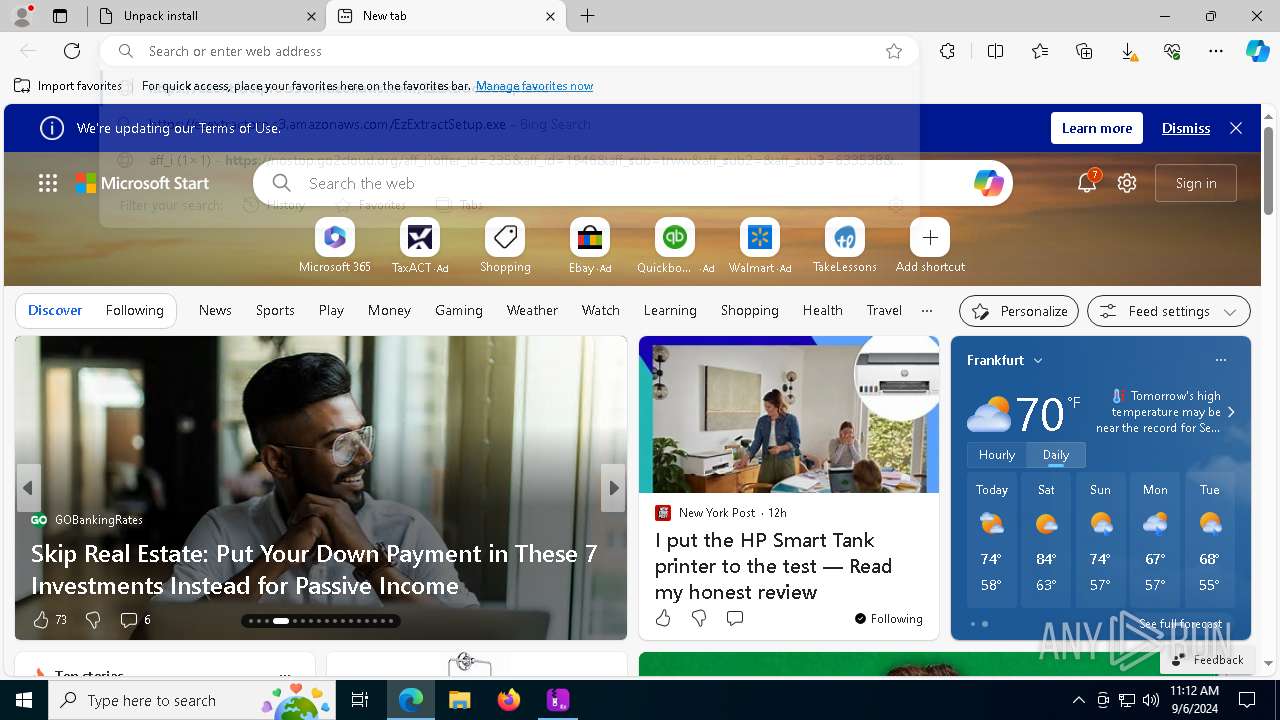The image size is (1280, 720).
Task: Open the Tab actions menu icon
Action: point(60,16)
